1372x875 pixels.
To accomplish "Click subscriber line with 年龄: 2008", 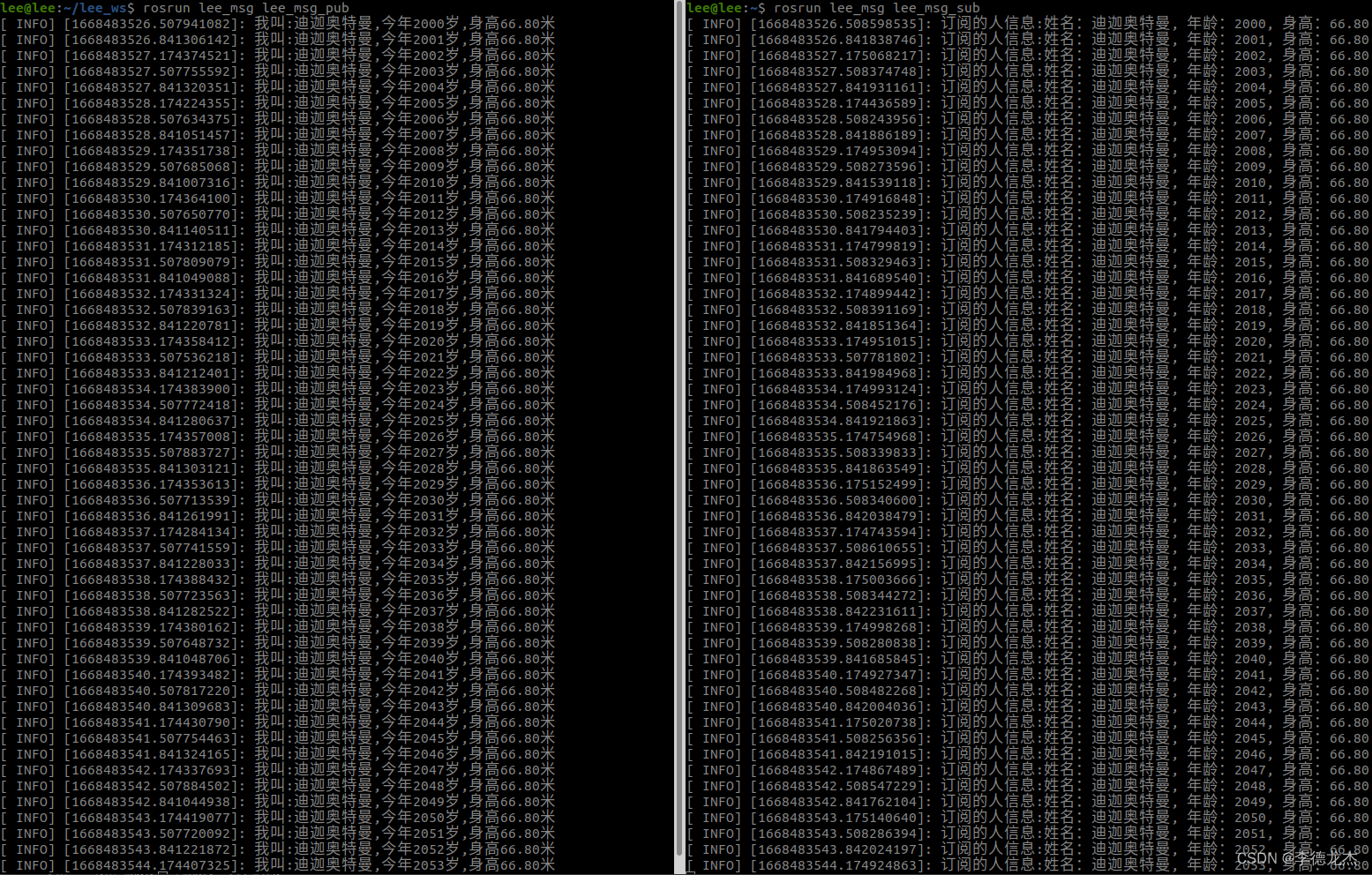I will pos(1029,151).
